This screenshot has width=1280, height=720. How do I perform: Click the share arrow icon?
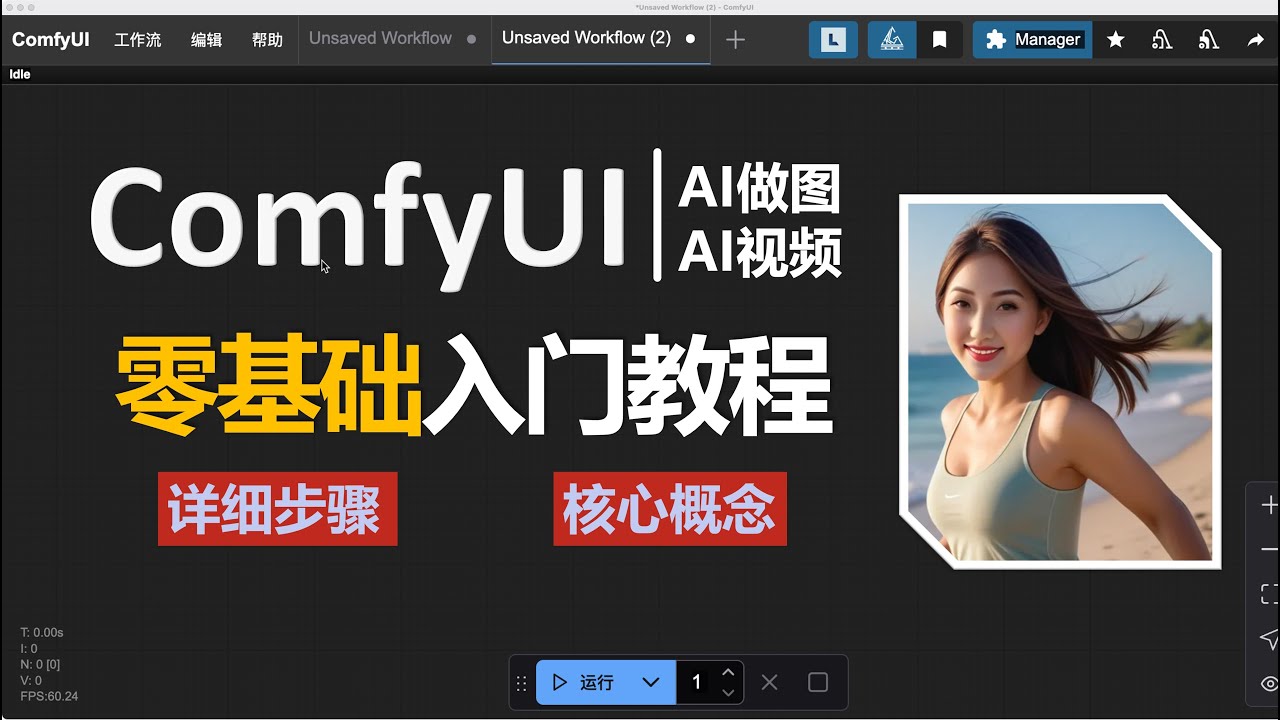pos(1256,40)
